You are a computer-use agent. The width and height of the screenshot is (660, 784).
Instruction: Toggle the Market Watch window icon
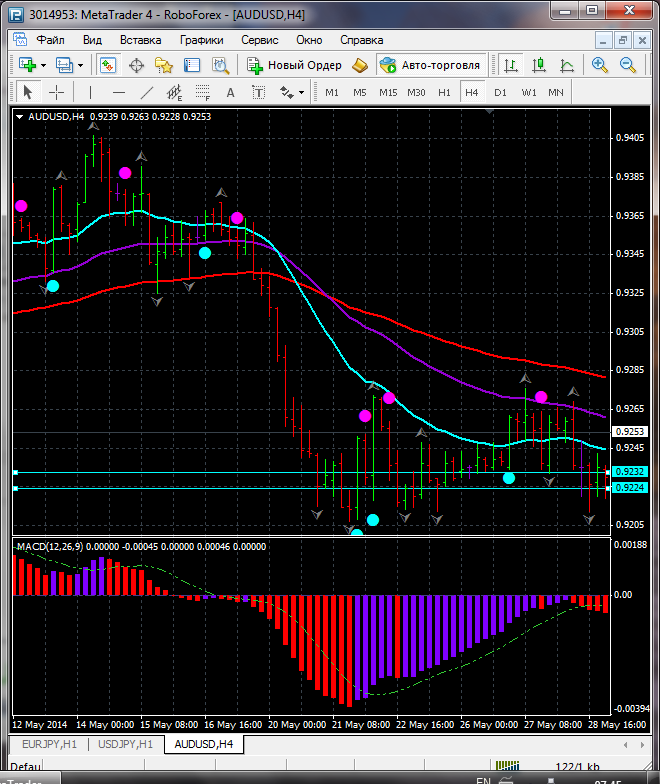(x=108, y=65)
